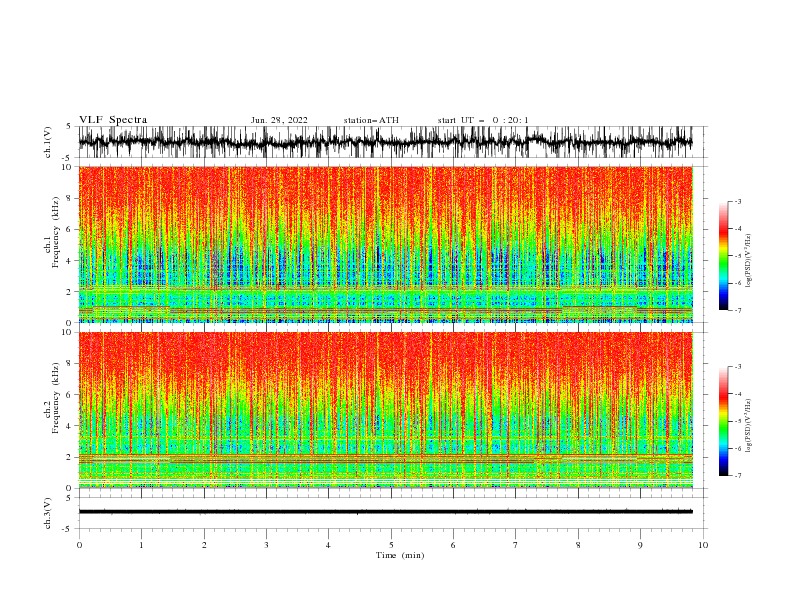Click the "Time (min)" axis title
Screen dimensions: 792x612
(400, 555)
